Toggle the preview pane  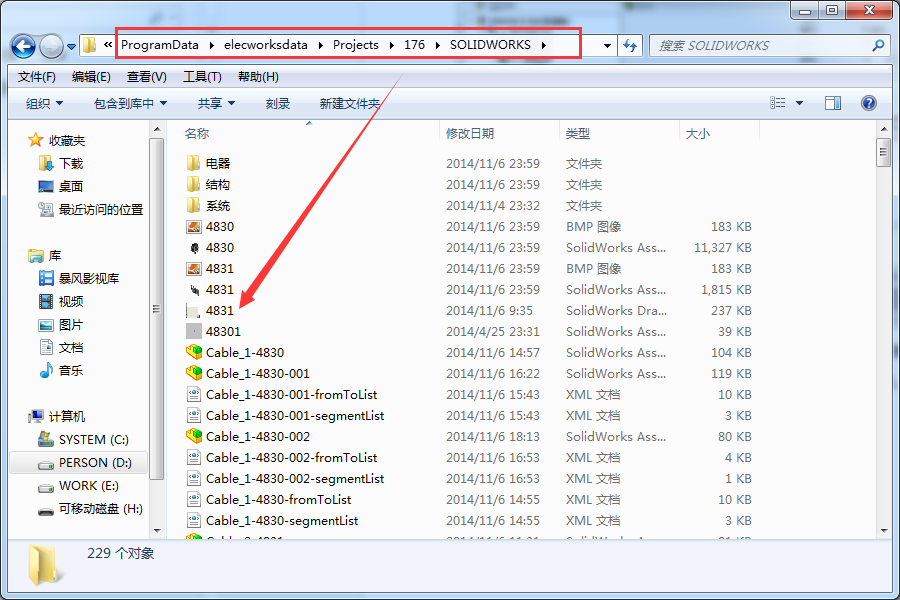(833, 103)
